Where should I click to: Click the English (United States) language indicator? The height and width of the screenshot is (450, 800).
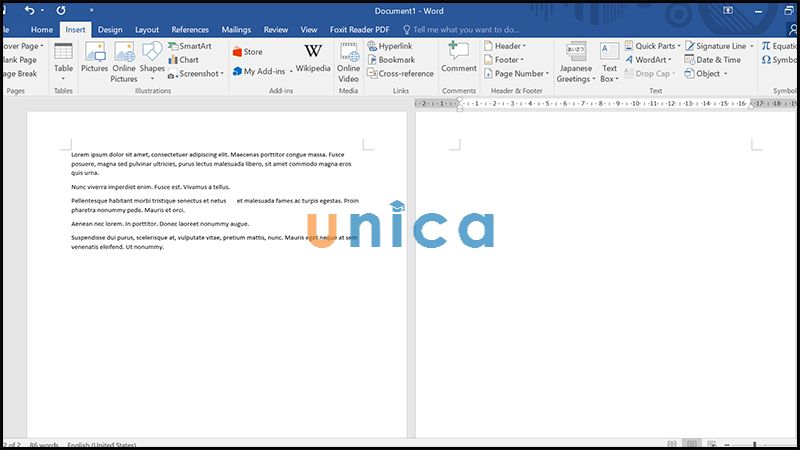point(102,445)
